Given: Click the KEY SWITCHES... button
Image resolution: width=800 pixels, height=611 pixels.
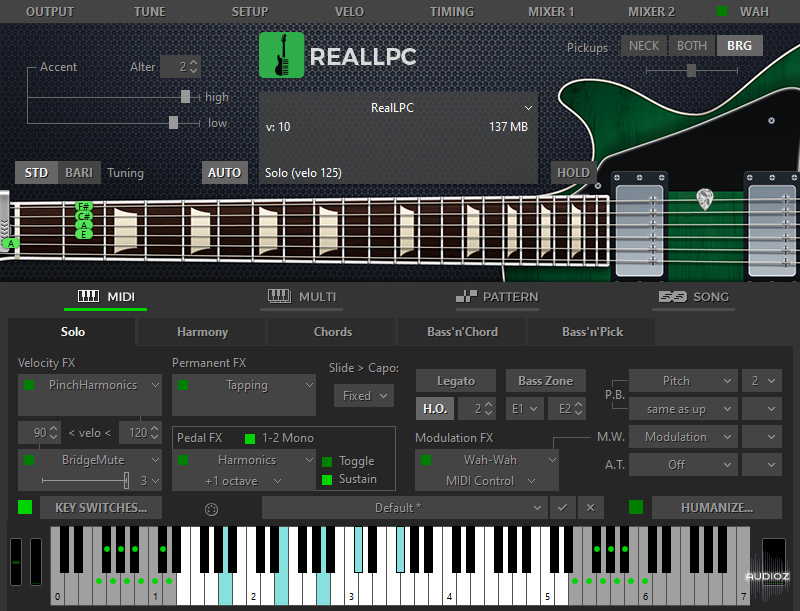Looking at the screenshot, I should point(101,507).
